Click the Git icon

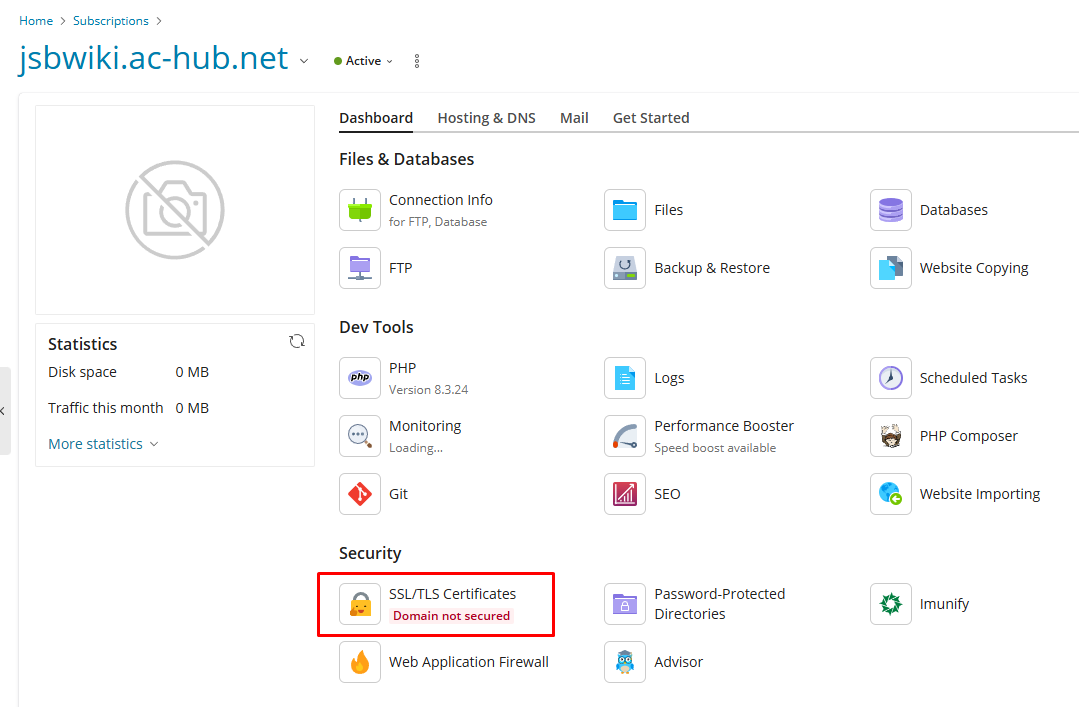[359, 494]
